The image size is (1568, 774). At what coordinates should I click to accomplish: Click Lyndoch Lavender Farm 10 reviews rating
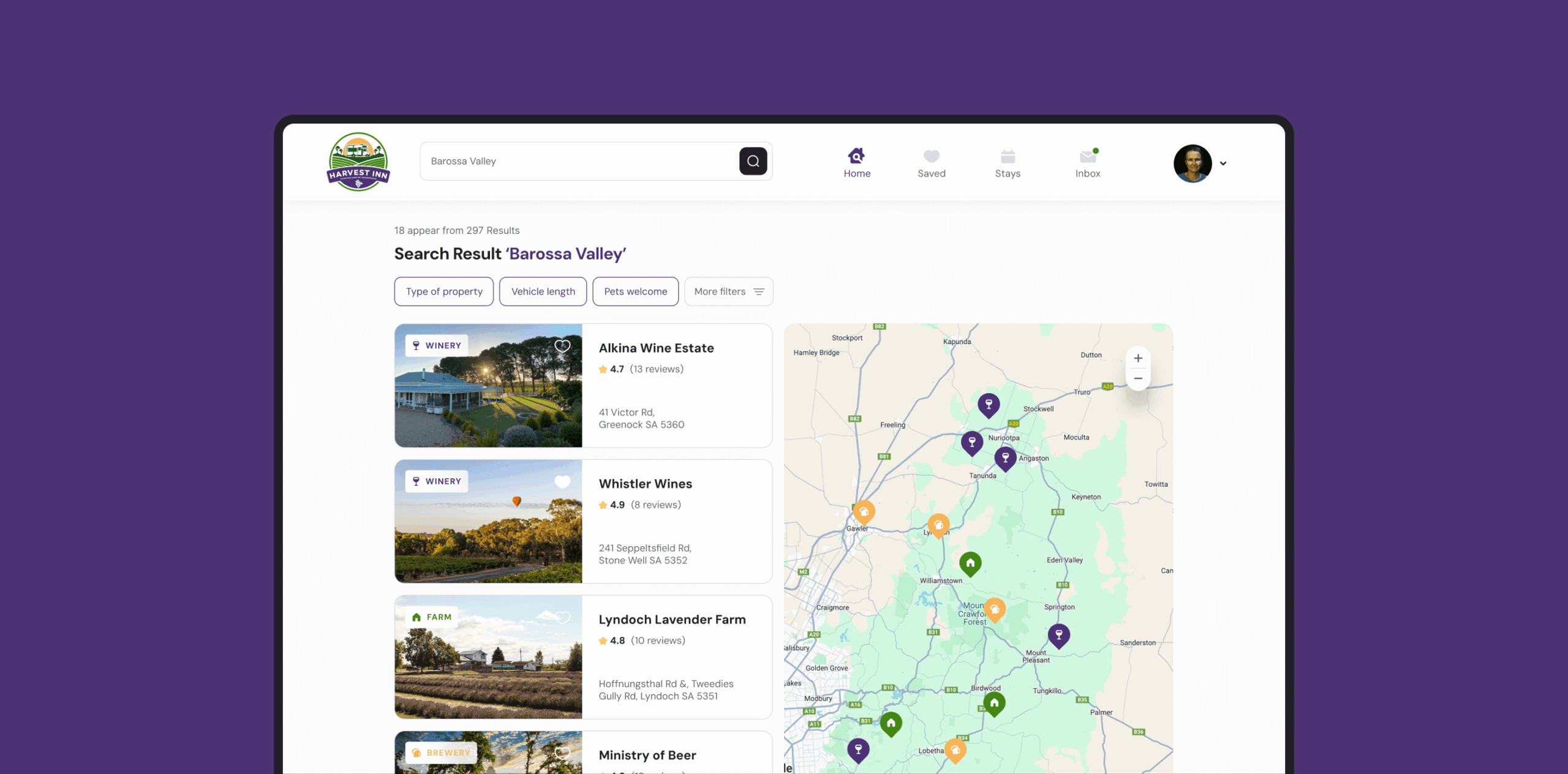pos(642,641)
